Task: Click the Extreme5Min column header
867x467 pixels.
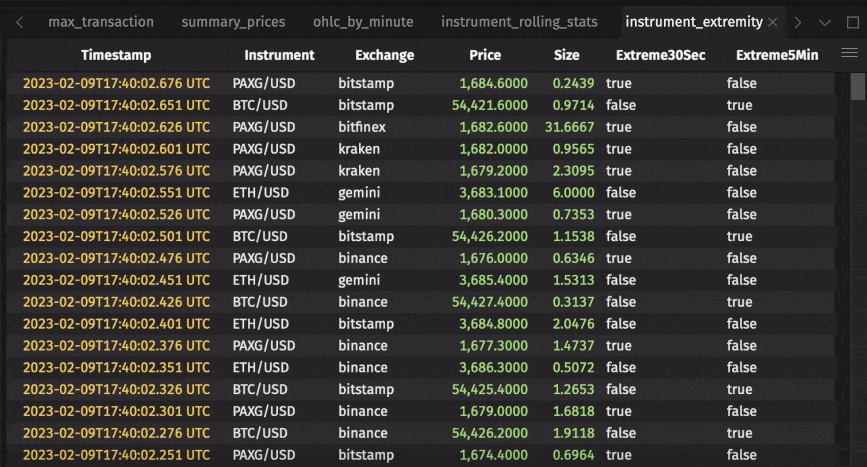Action: [x=776, y=55]
